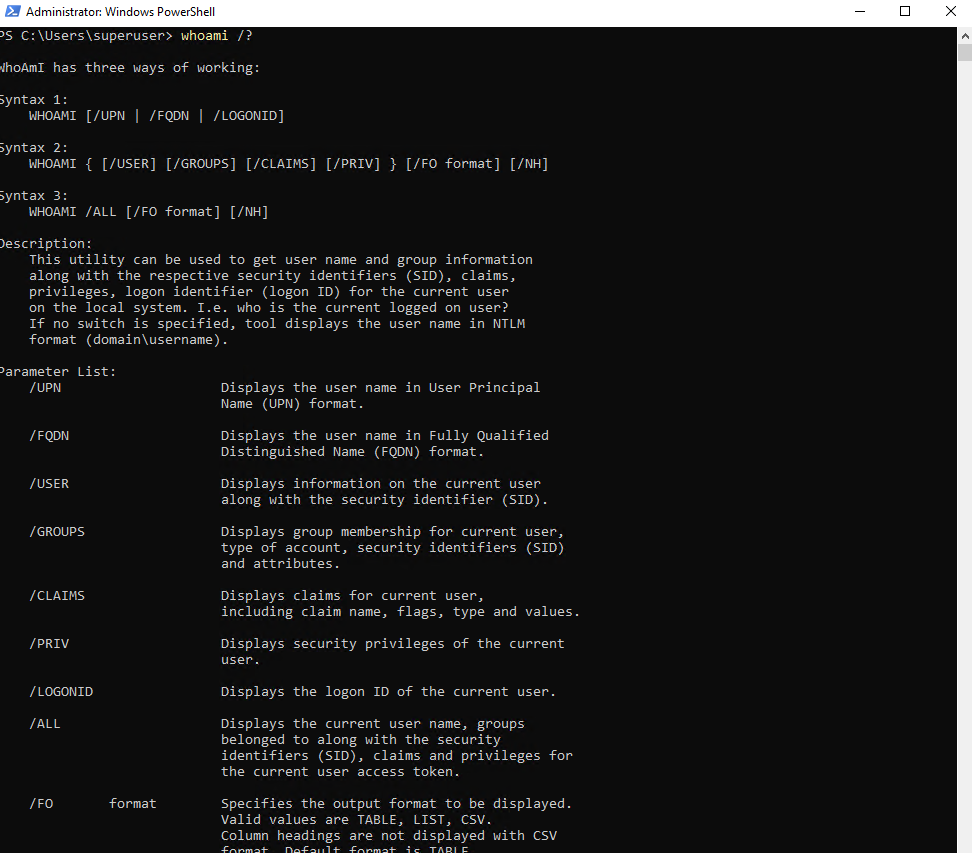Click the line 'Name (UPN) format.'
The height and width of the screenshot is (853, 972).
pyautogui.click(x=292, y=404)
